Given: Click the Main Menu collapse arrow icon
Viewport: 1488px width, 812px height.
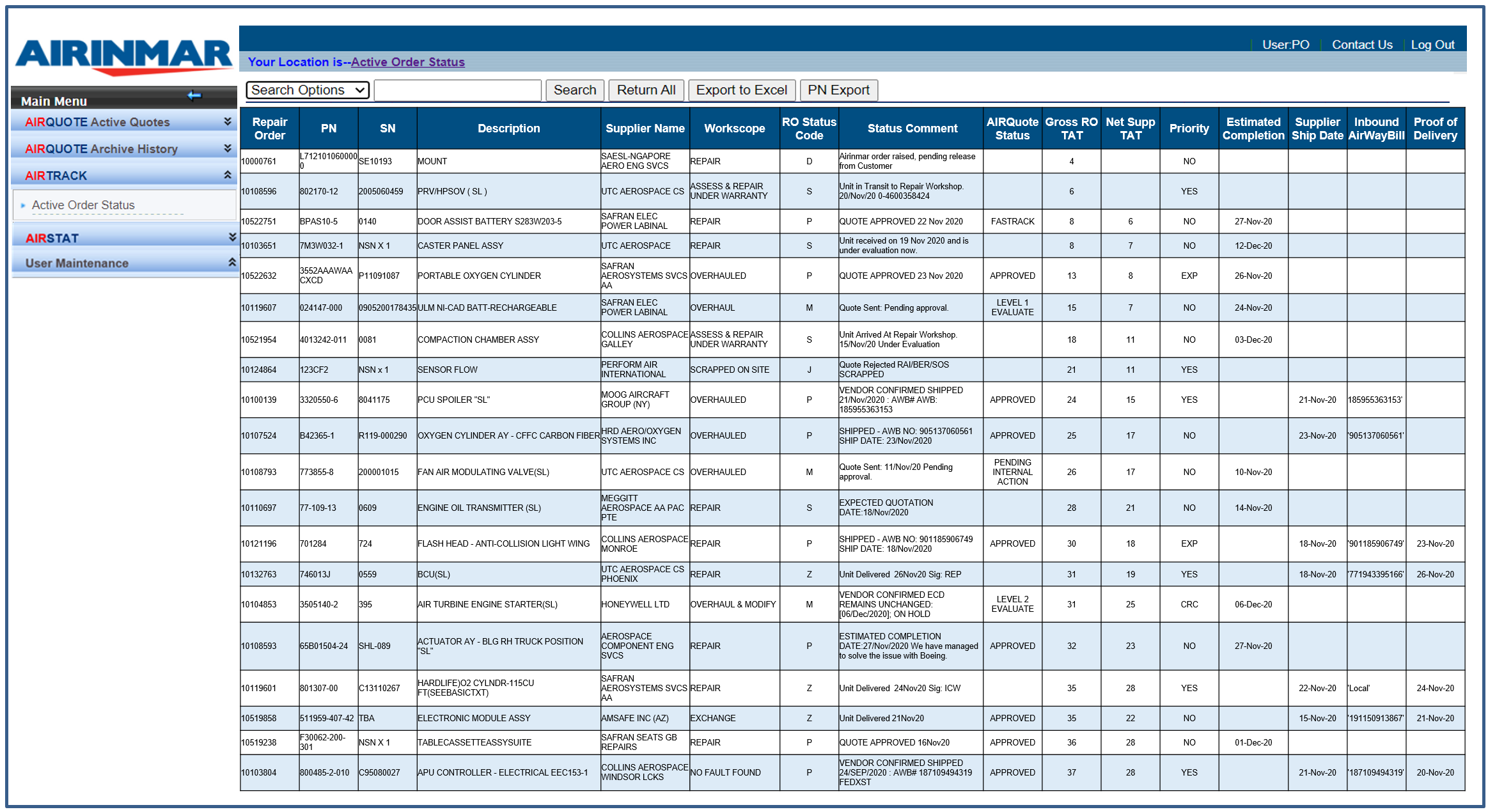Looking at the screenshot, I should click(194, 96).
